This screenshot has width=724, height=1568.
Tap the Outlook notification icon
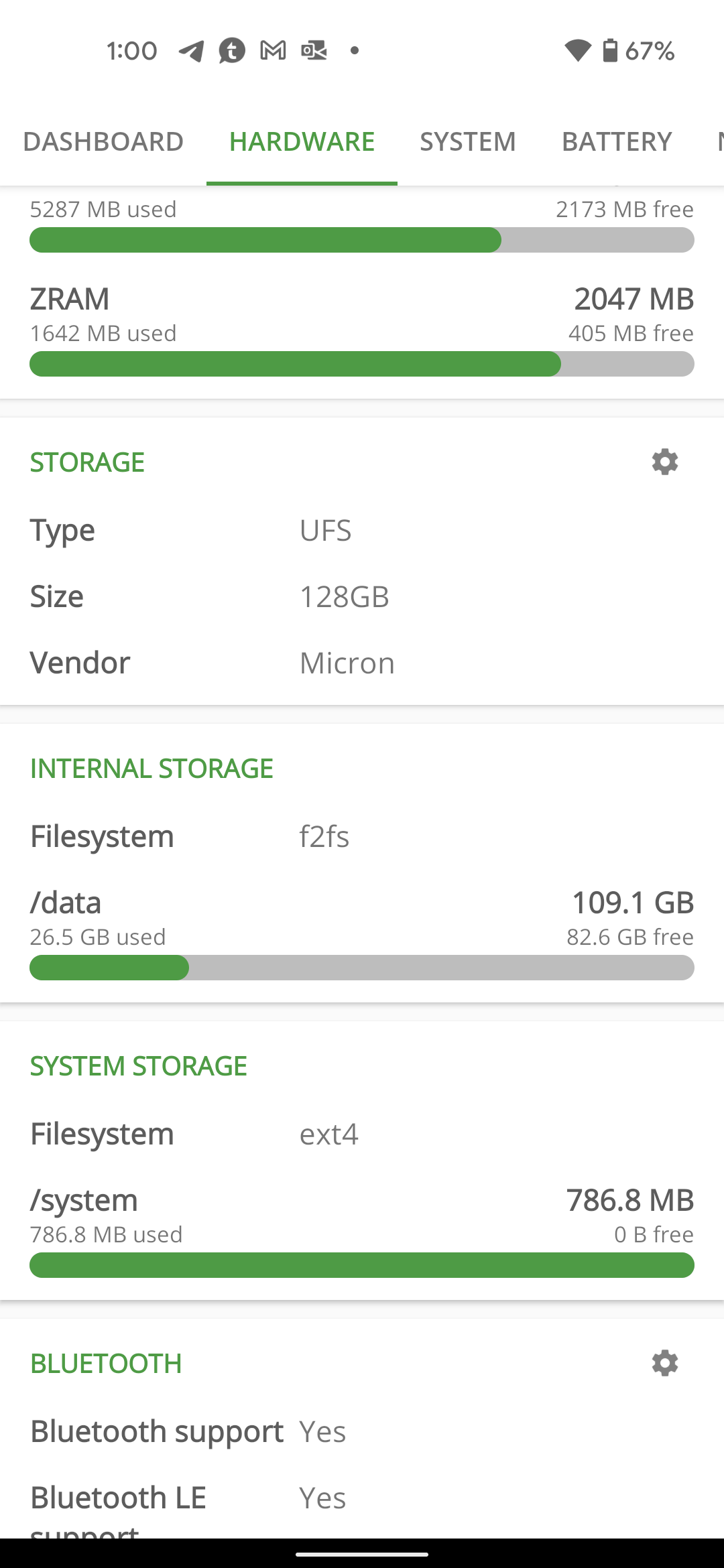pos(314,50)
